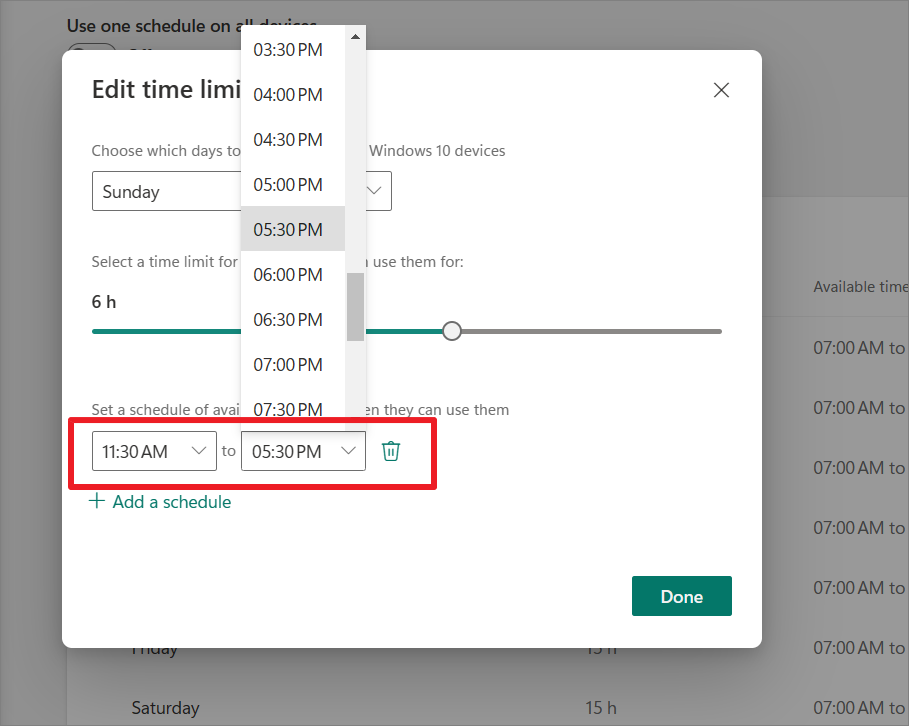909x726 pixels.
Task: Click the 6 h time limit slider handle
Action: 452,331
